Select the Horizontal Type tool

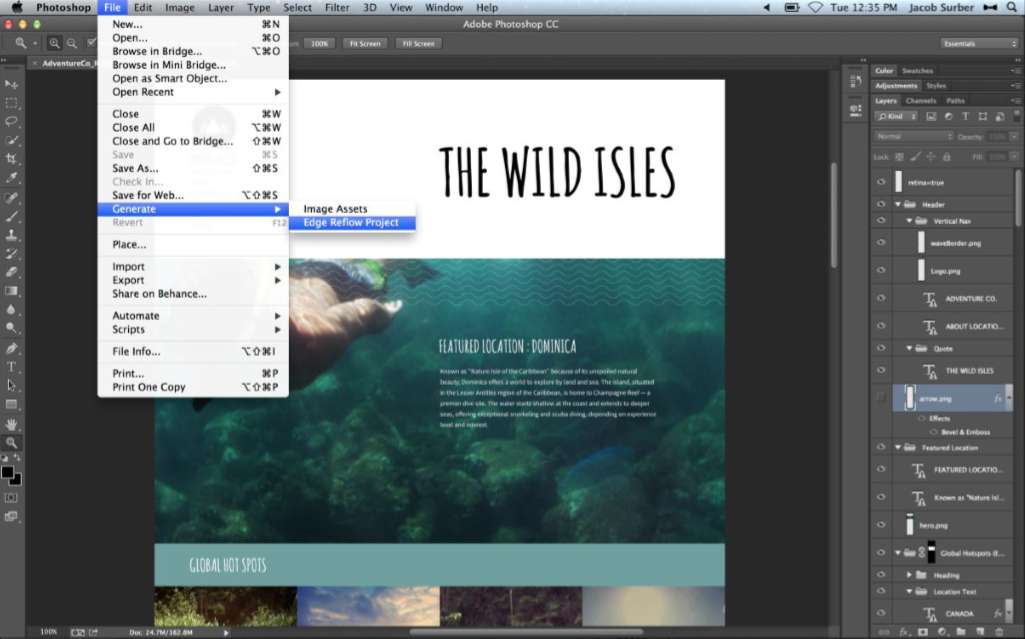(12, 367)
